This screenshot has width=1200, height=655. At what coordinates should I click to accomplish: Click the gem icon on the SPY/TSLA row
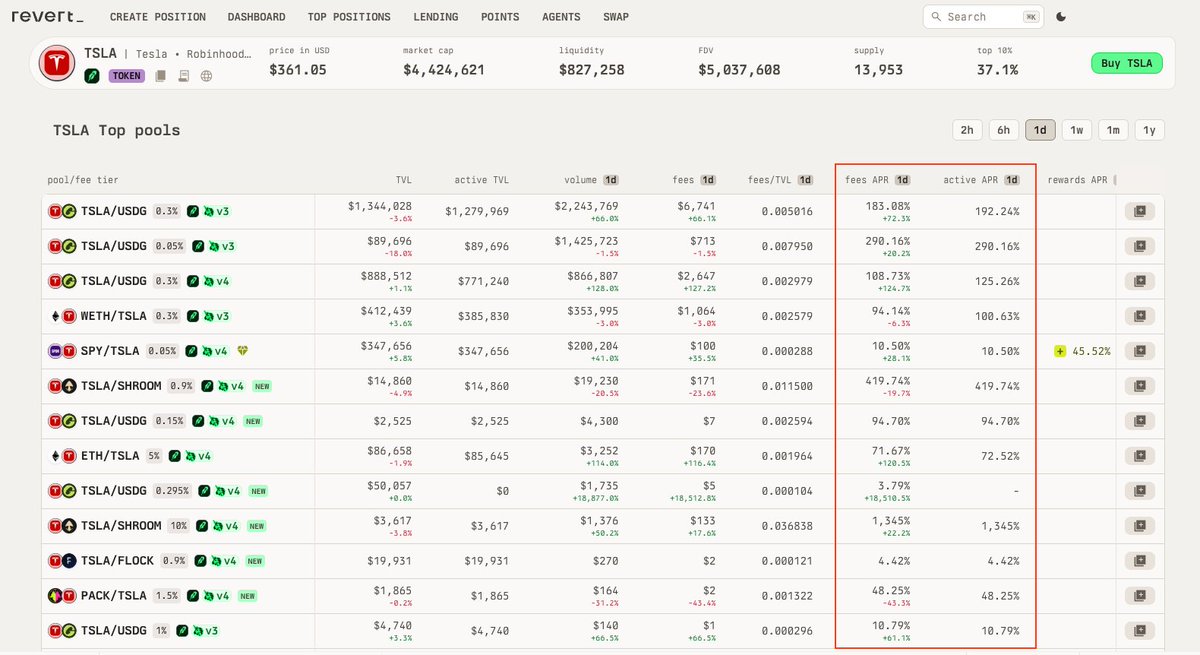(242, 351)
